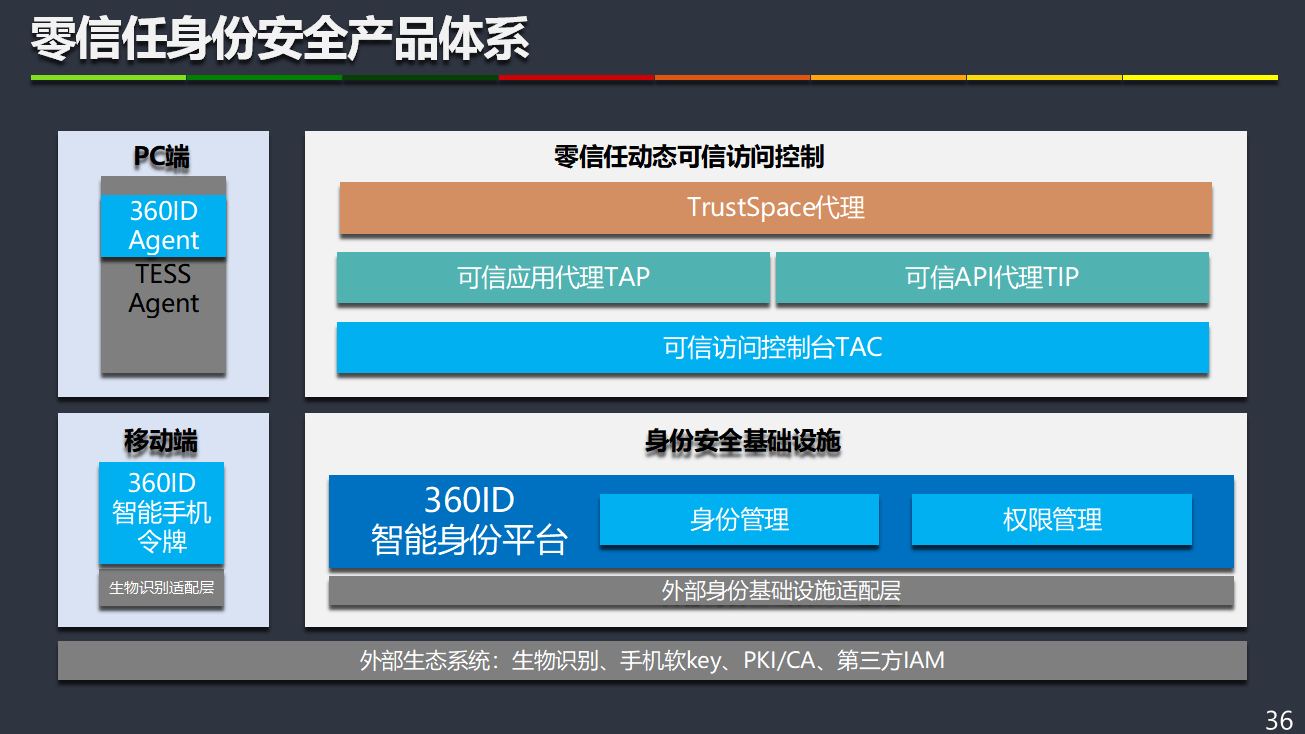Select the 移动端 heading
Image resolution: width=1305 pixels, height=734 pixels.
coord(161,441)
